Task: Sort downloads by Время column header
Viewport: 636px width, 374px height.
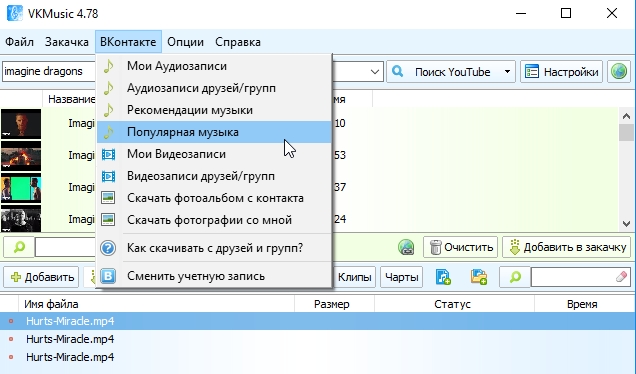Action: [x=584, y=304]
